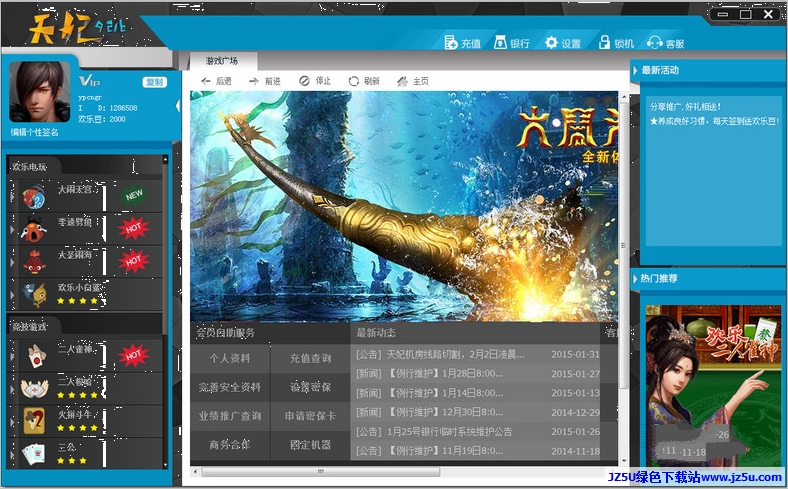Click the HOT badge on 大圣闹海
The image size is (788, 489).
coord(134,261)
